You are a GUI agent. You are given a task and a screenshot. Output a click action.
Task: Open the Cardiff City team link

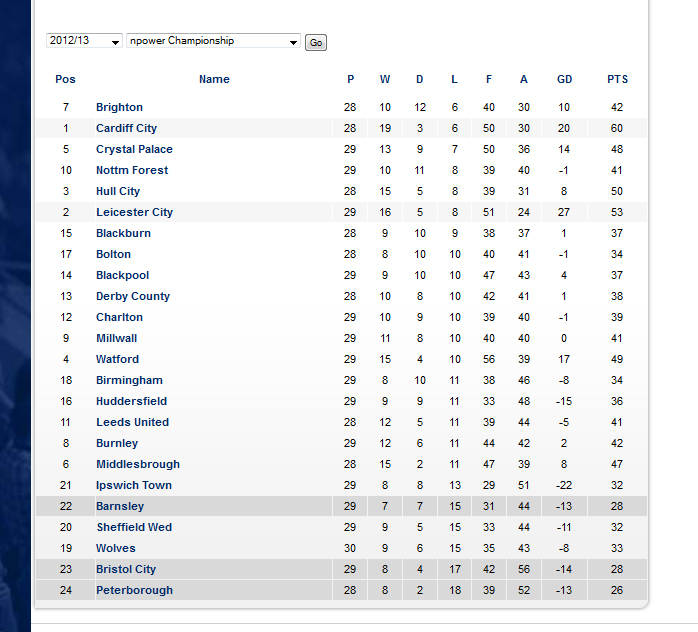pyautogui.click(x=126, y=128)
